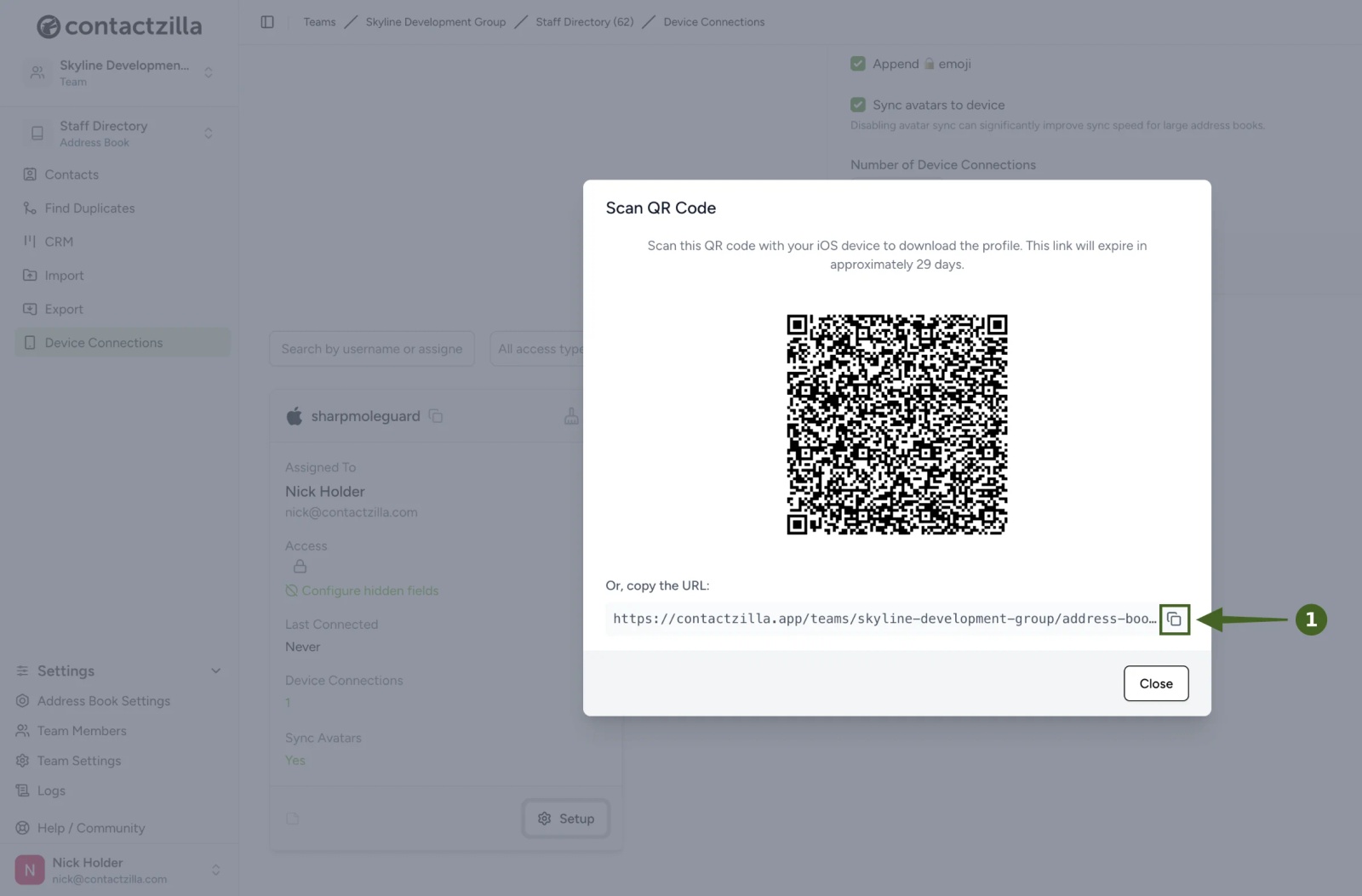Open Staff Directory (62) breadcrumb

[x=585, y=22]
